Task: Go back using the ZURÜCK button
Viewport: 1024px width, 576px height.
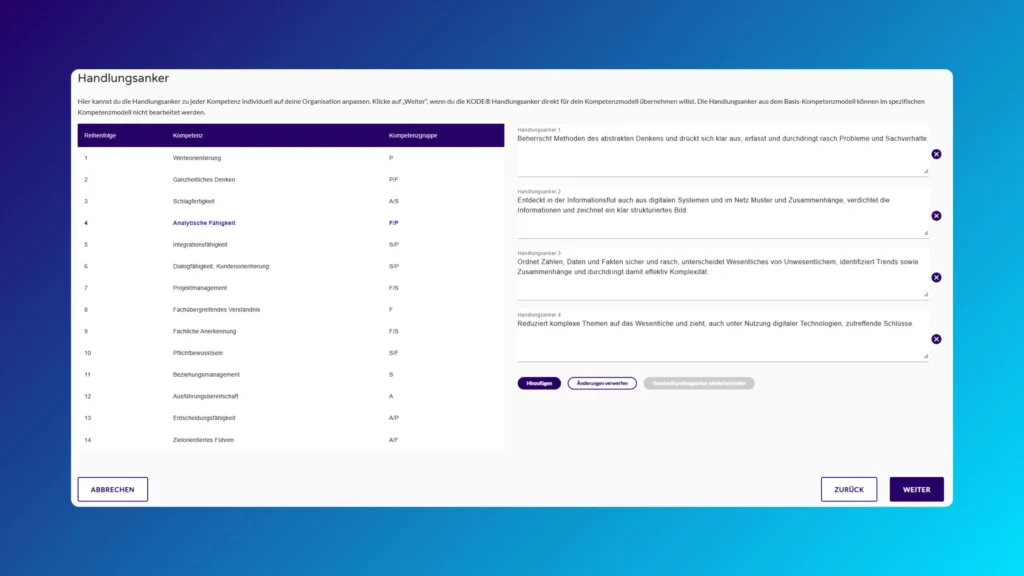Action: (x=849, y=489)
